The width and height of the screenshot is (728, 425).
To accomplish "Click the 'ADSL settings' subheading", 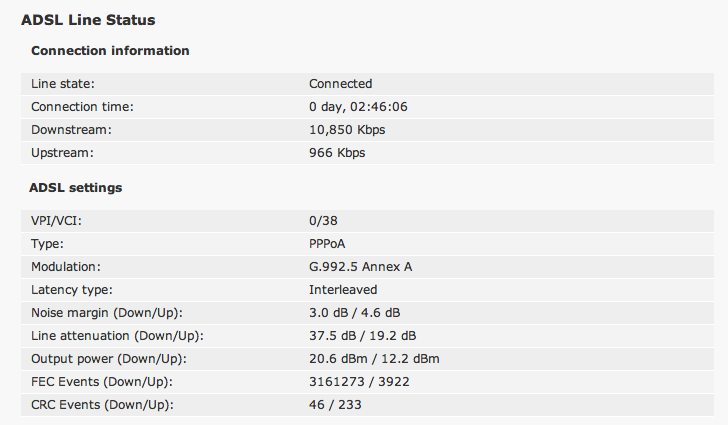I will [x=76, y=188].
